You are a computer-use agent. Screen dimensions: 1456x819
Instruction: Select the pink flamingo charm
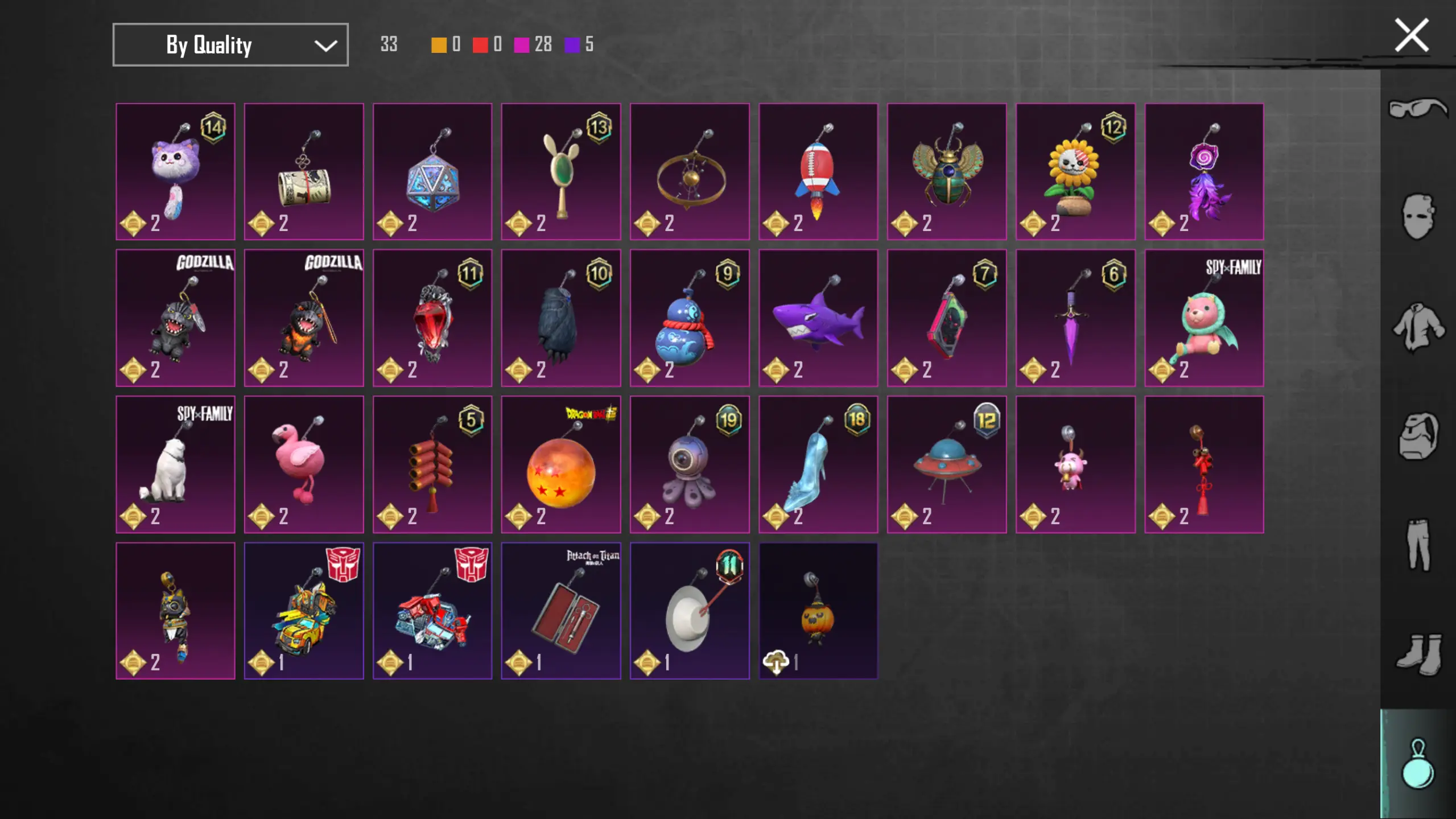coord(304,464)
